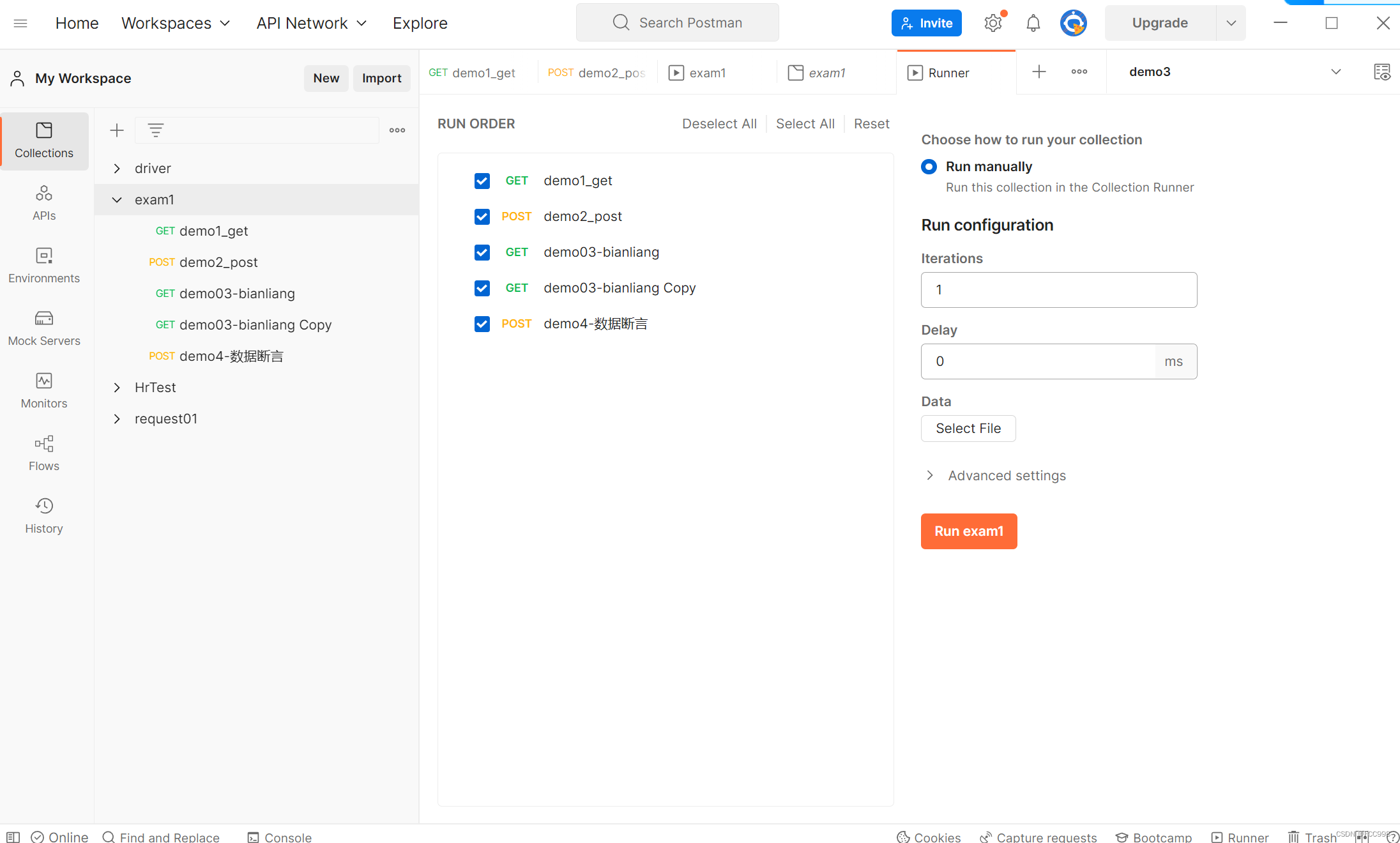
Task: Click the Search Postman box
Action: [x=678, y=23]
